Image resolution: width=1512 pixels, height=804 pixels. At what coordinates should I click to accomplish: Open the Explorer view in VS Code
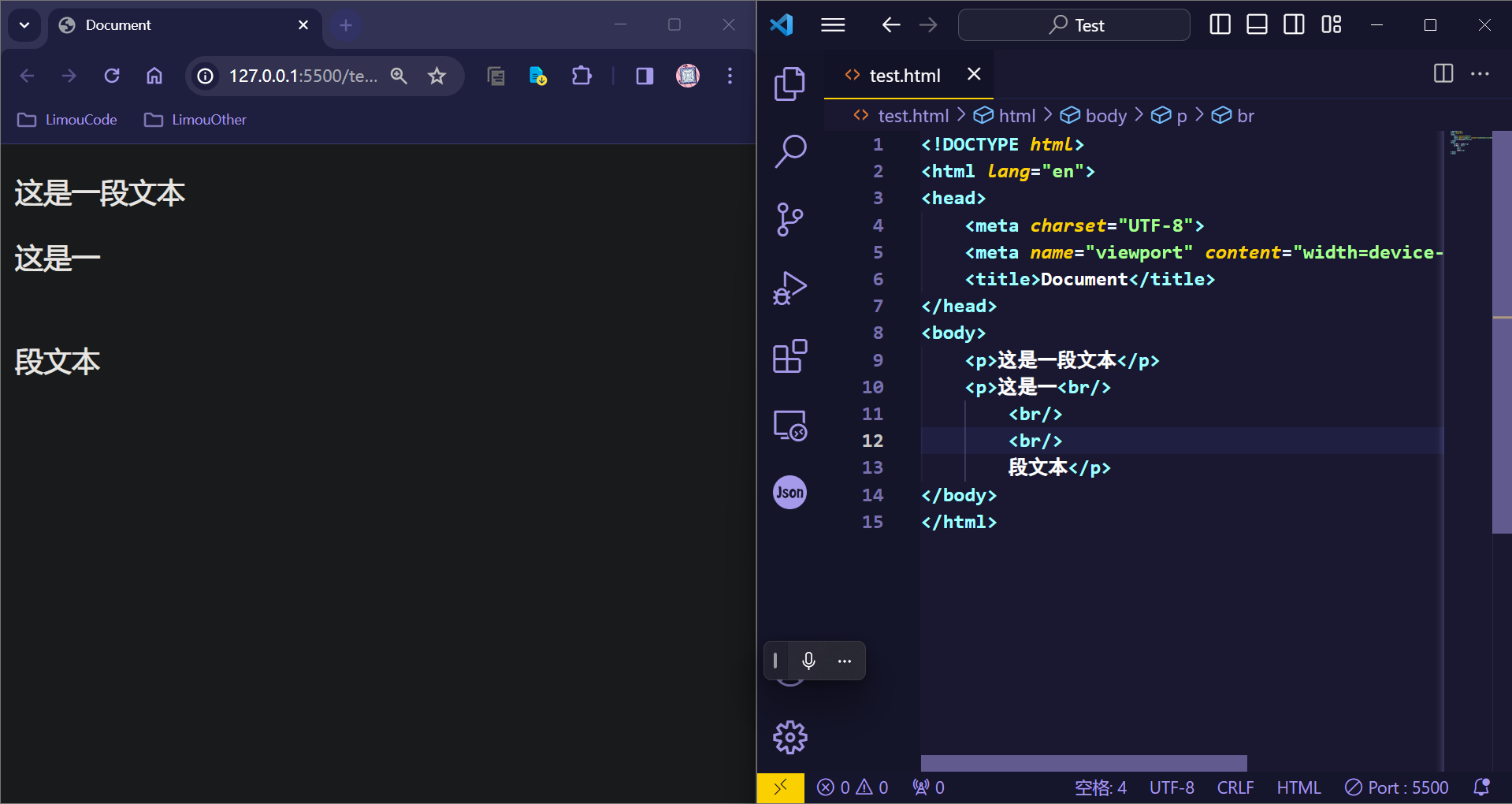coord(789,84)
